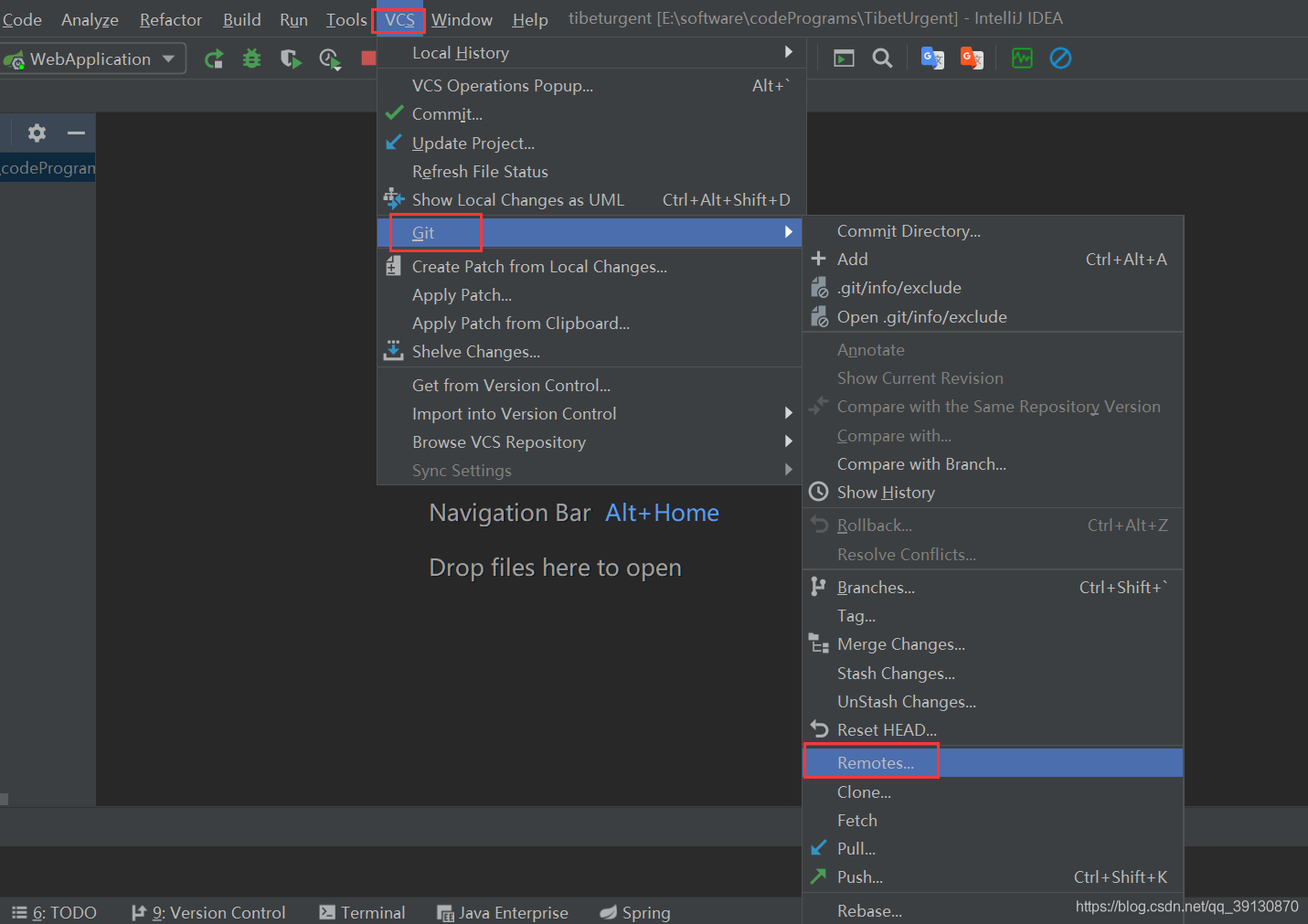
Task: Click the Rerun application icon in toolbar
Action: [214, 59]
